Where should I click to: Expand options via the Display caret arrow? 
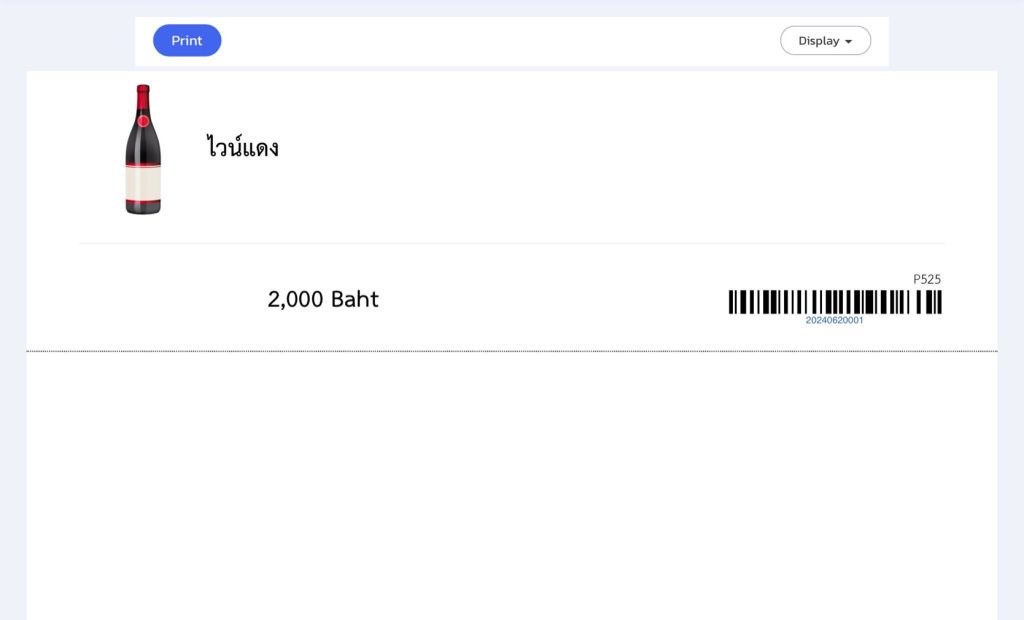tap(848, 42)
